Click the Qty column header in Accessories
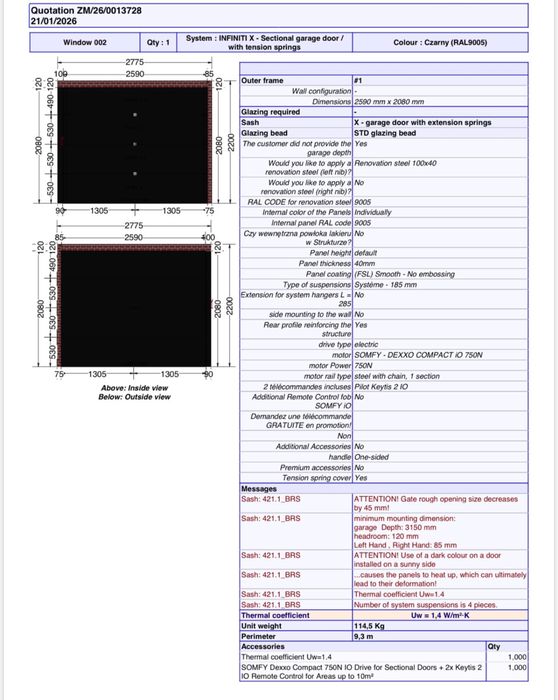This screenshot has height=700, width=558. coord(494,646)
